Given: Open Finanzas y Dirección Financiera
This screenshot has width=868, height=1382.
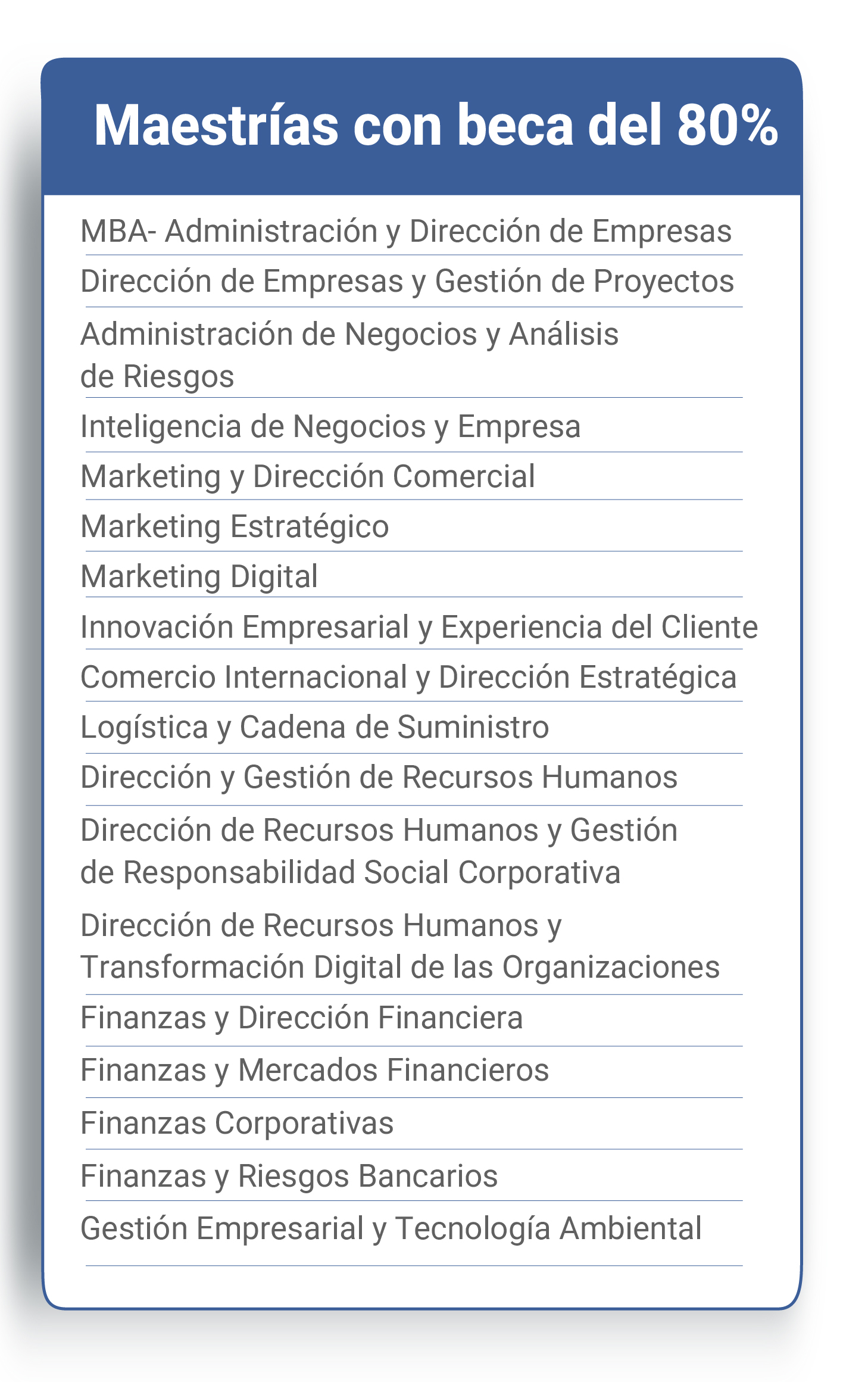Looking at the screenshot, I should (302, 1018).
